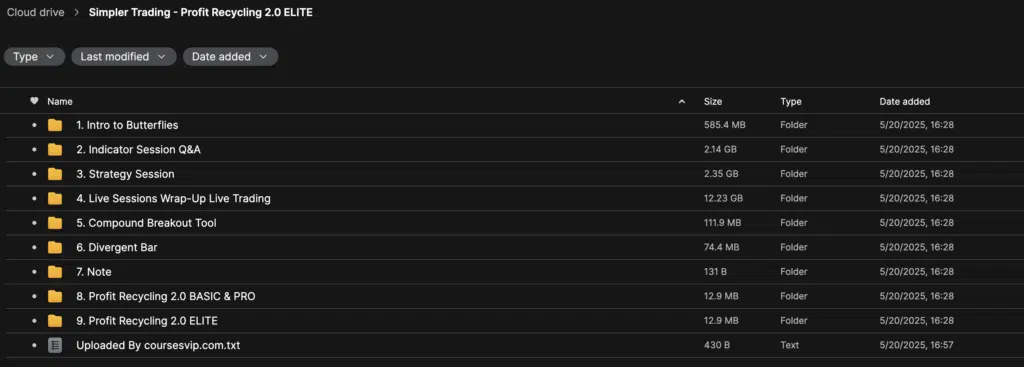Toggle the bullet marker beside Profit Recycling BASIC & PRO
The image size is (1024, 367).
click(x=35, y=297)
